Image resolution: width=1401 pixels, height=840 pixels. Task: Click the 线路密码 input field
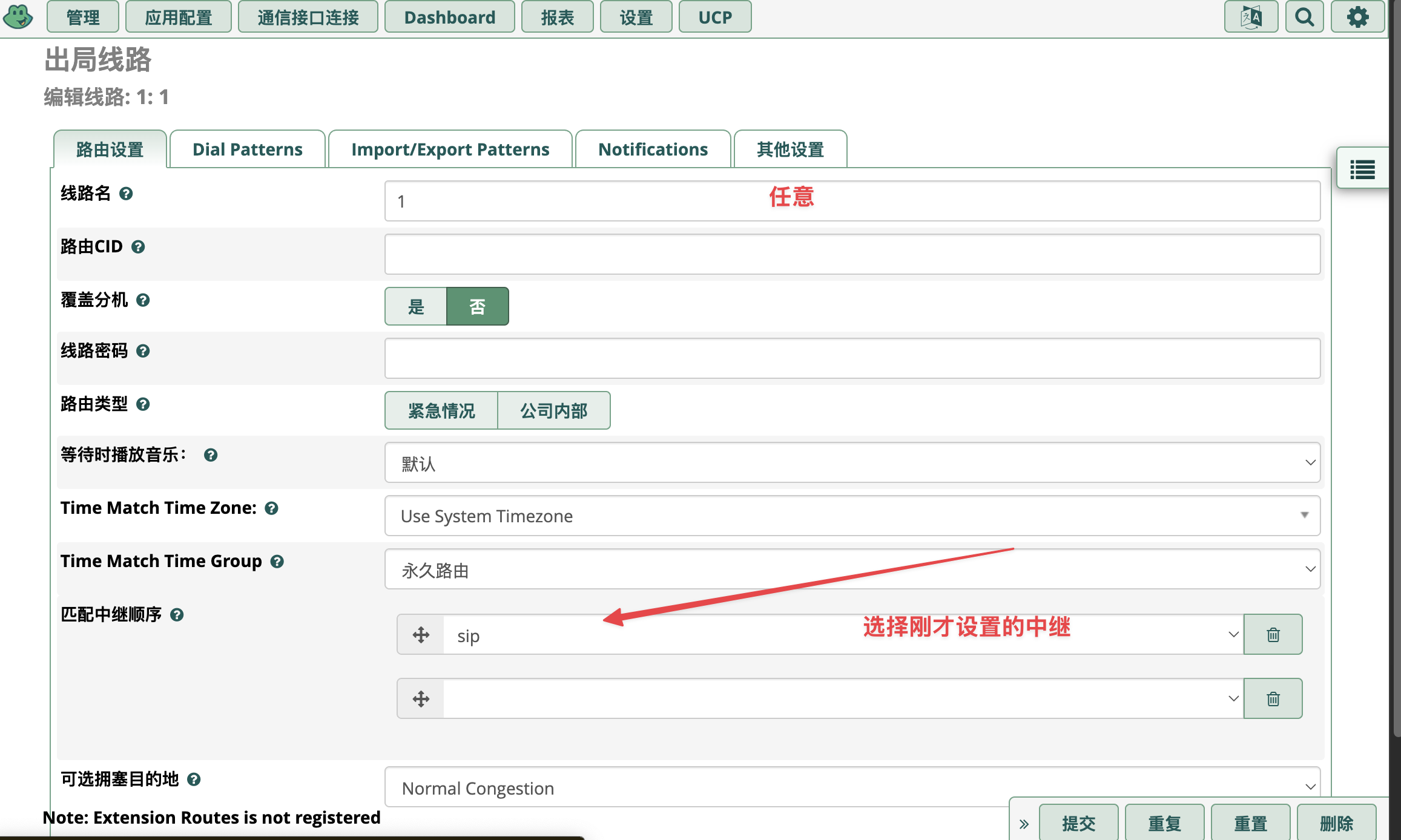click(x=852, y=358)
